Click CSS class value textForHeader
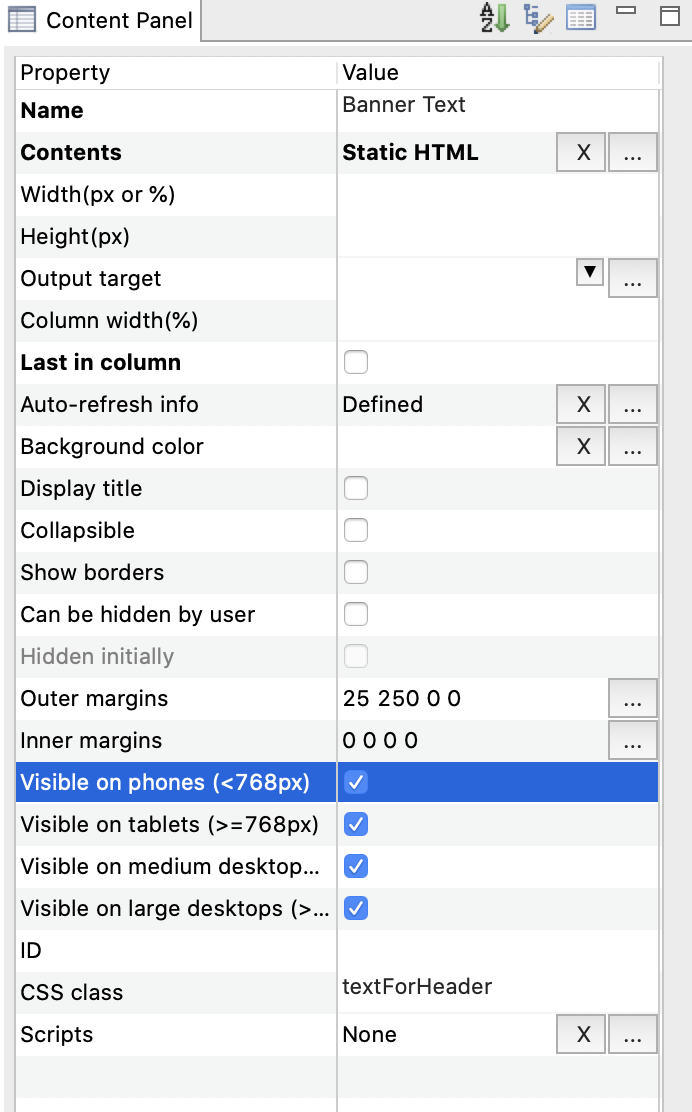Viewport: 692px width, 1112px height. (x=417, y=986)
